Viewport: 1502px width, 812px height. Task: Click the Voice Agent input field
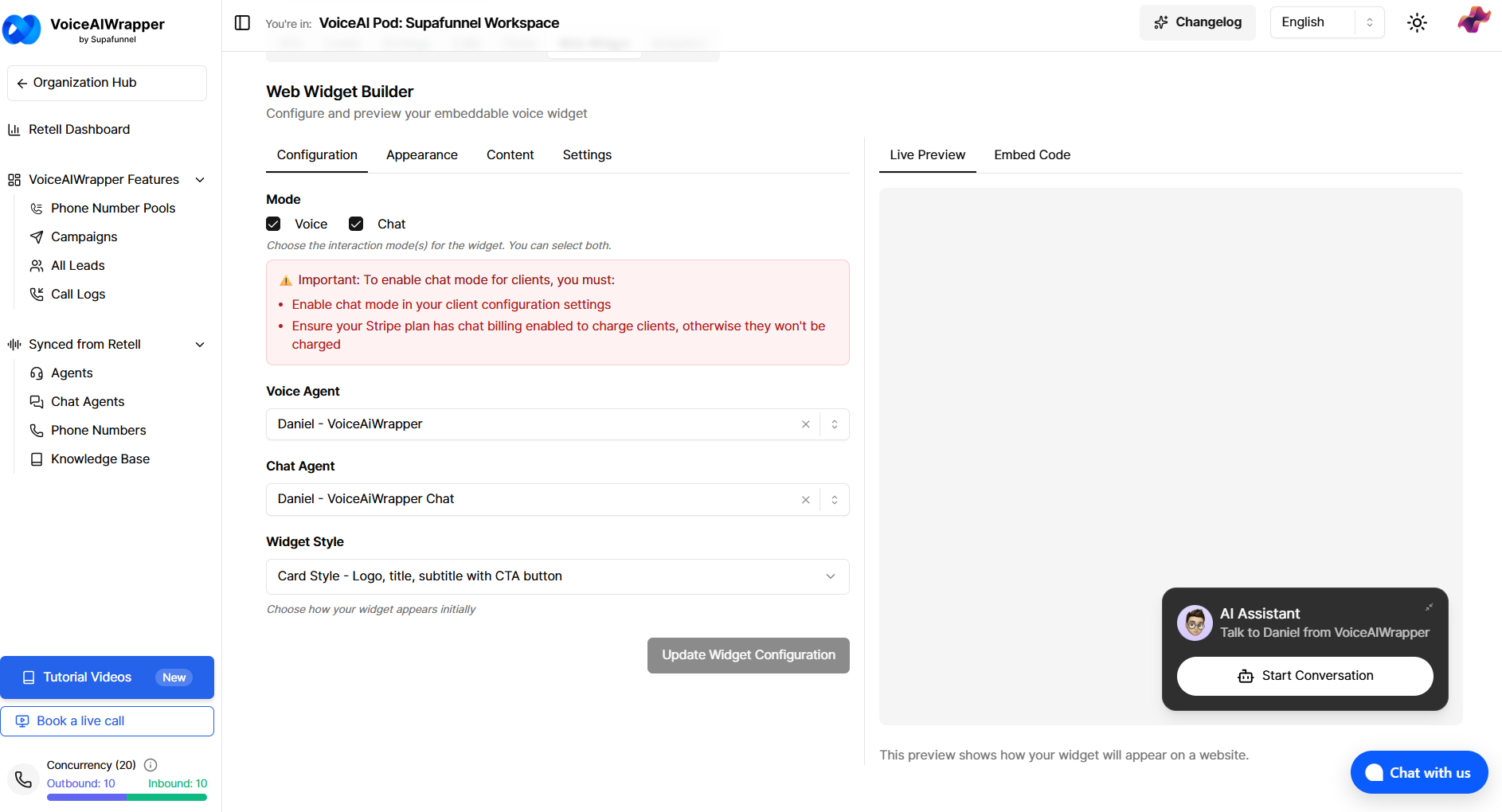coord(557,424)
